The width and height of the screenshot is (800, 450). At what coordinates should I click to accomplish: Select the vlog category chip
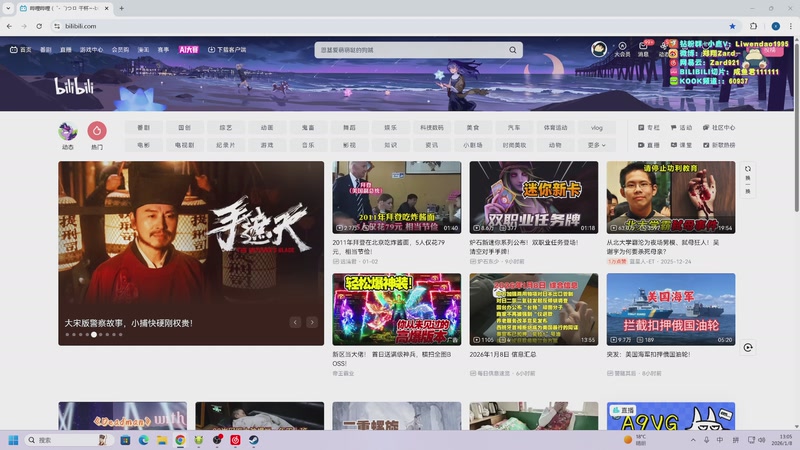[x=597, y=128]
